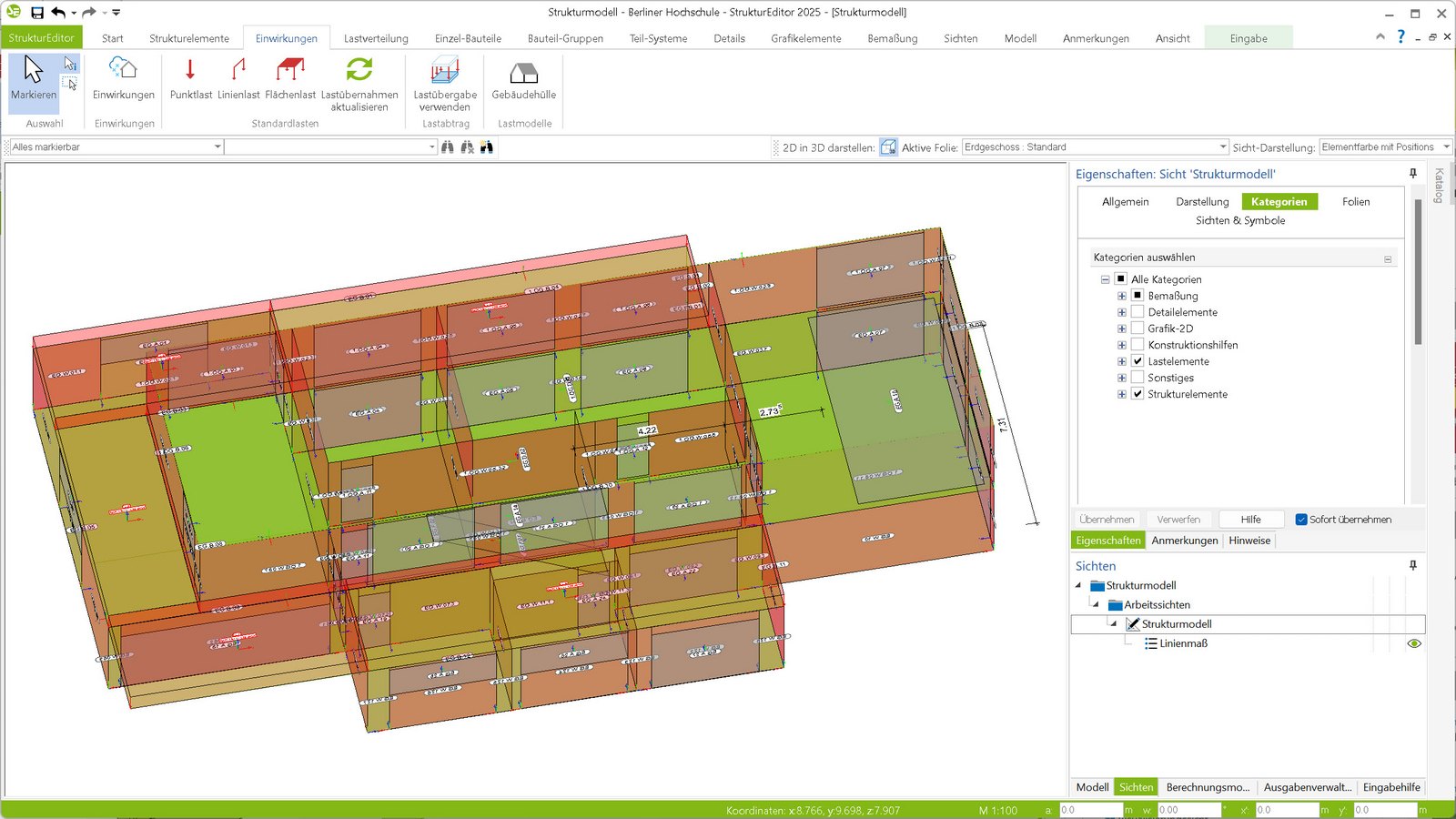
Task: Undo the last action
Action: coord(58,13)
